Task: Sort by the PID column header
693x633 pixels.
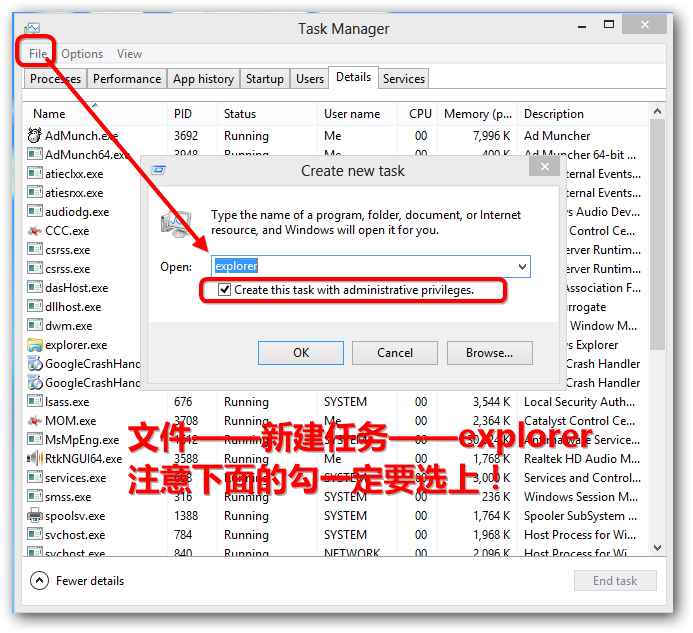Action: point(192,114)
